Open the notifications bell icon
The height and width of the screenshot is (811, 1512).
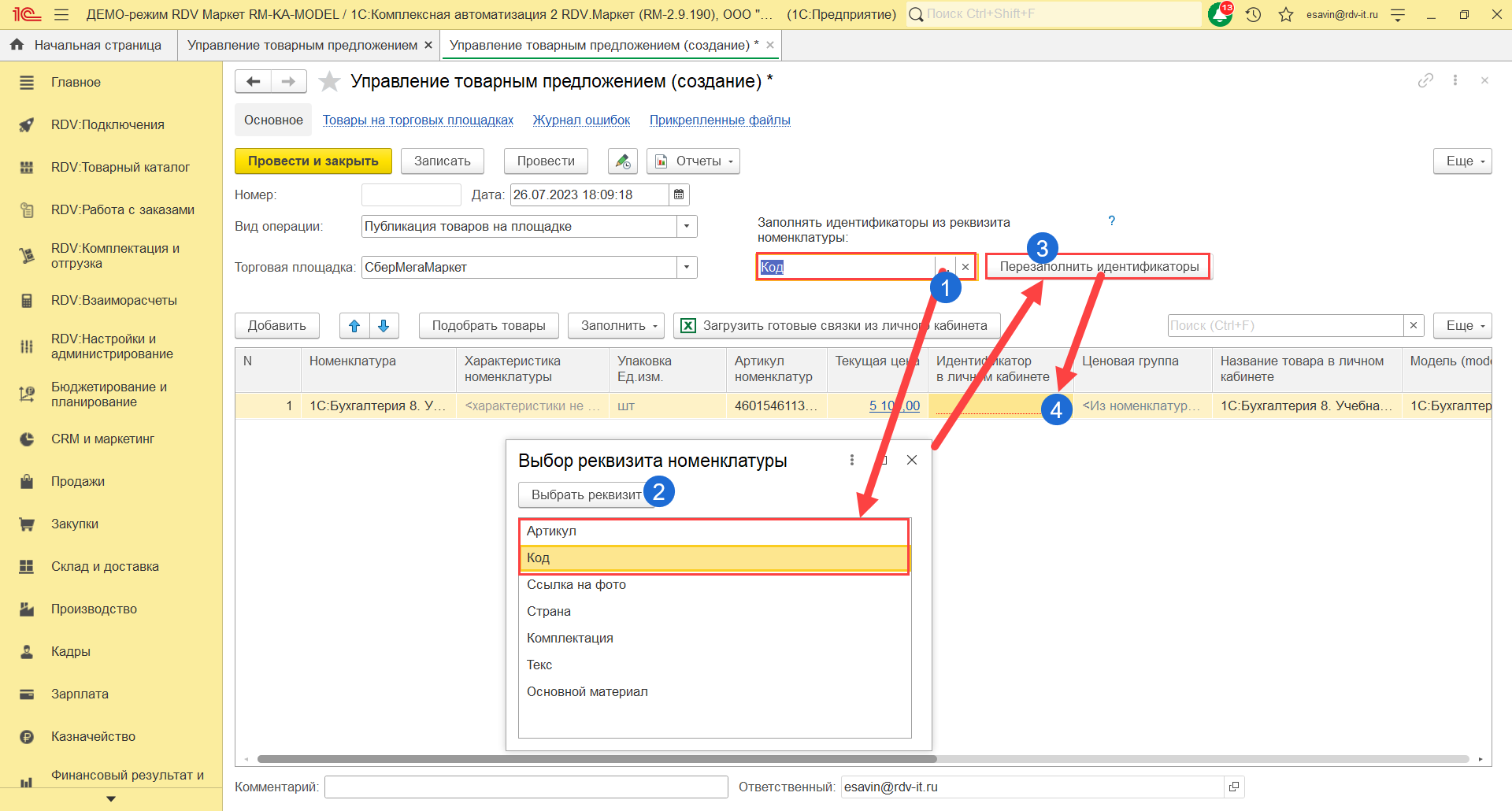point(1219,14)
